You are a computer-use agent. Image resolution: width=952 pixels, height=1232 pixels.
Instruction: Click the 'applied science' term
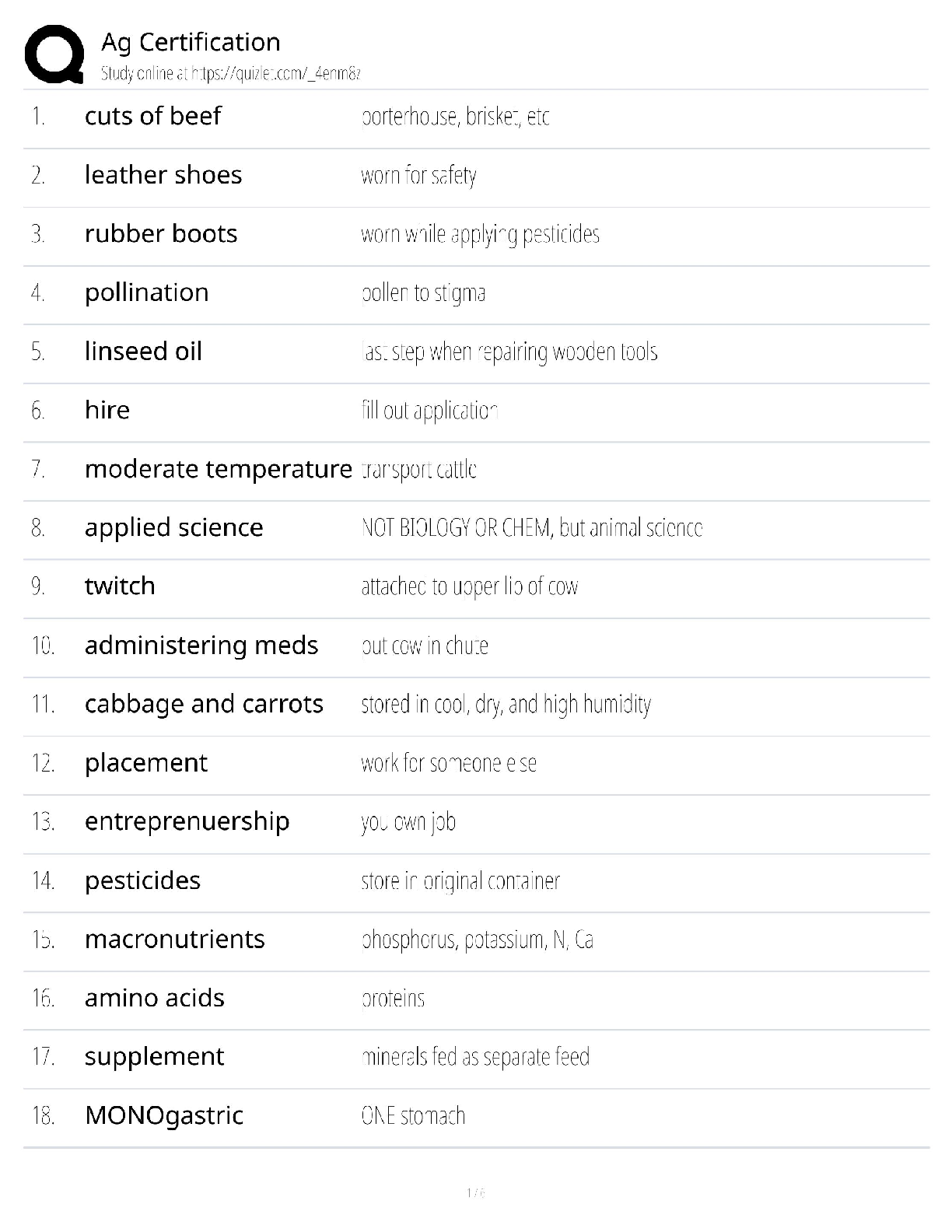point(174,527)
